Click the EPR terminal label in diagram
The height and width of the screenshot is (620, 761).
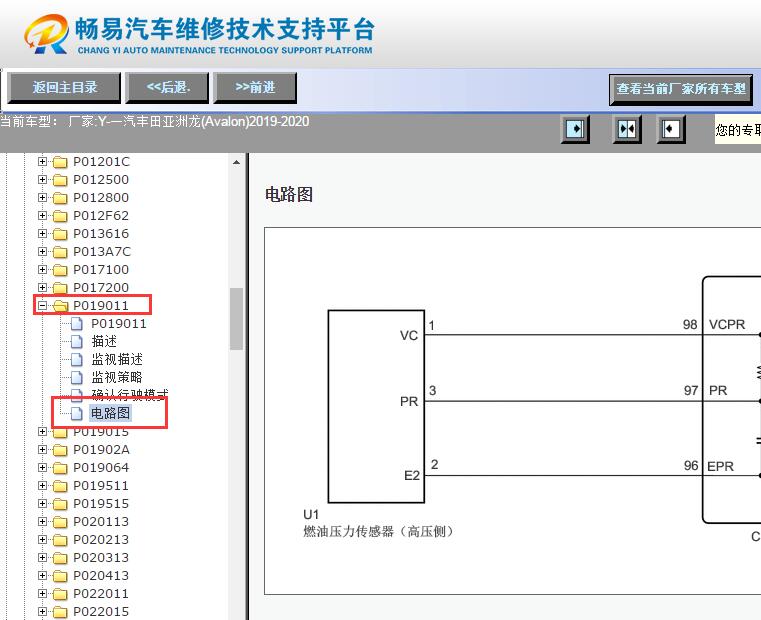[720, 466]
